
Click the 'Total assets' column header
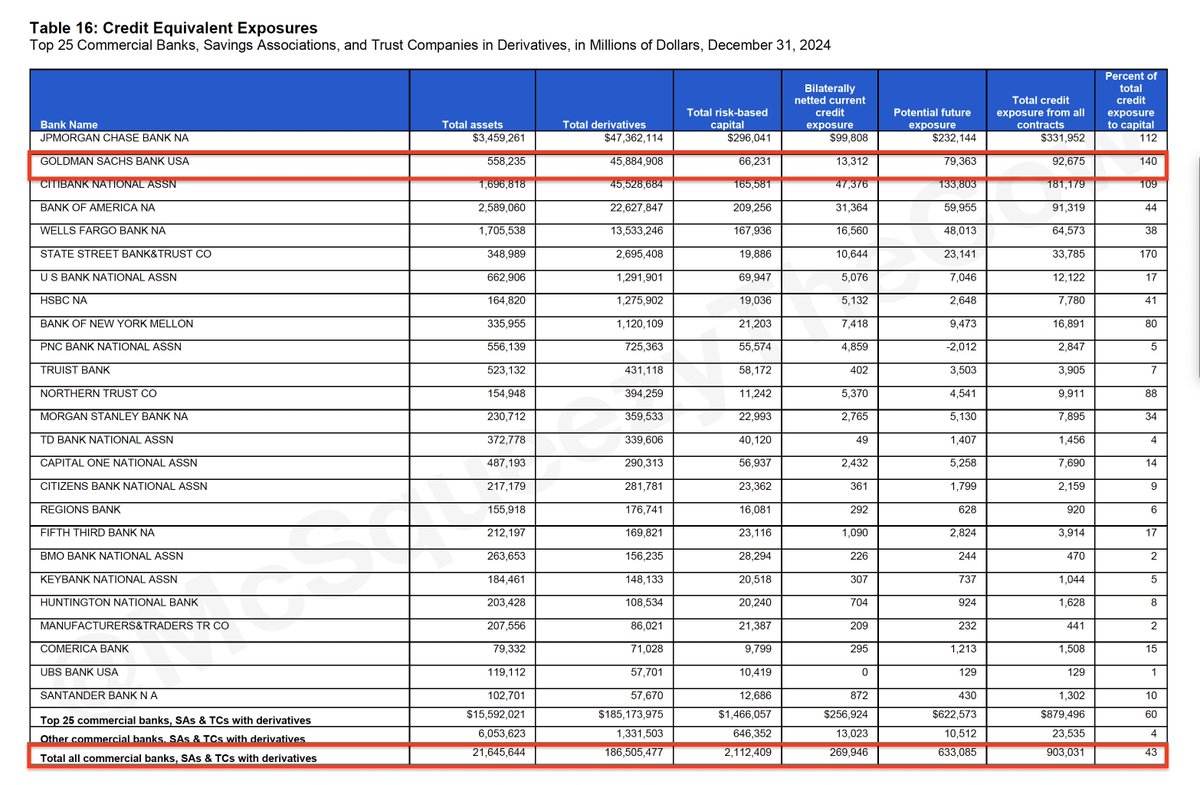(472, 125)
